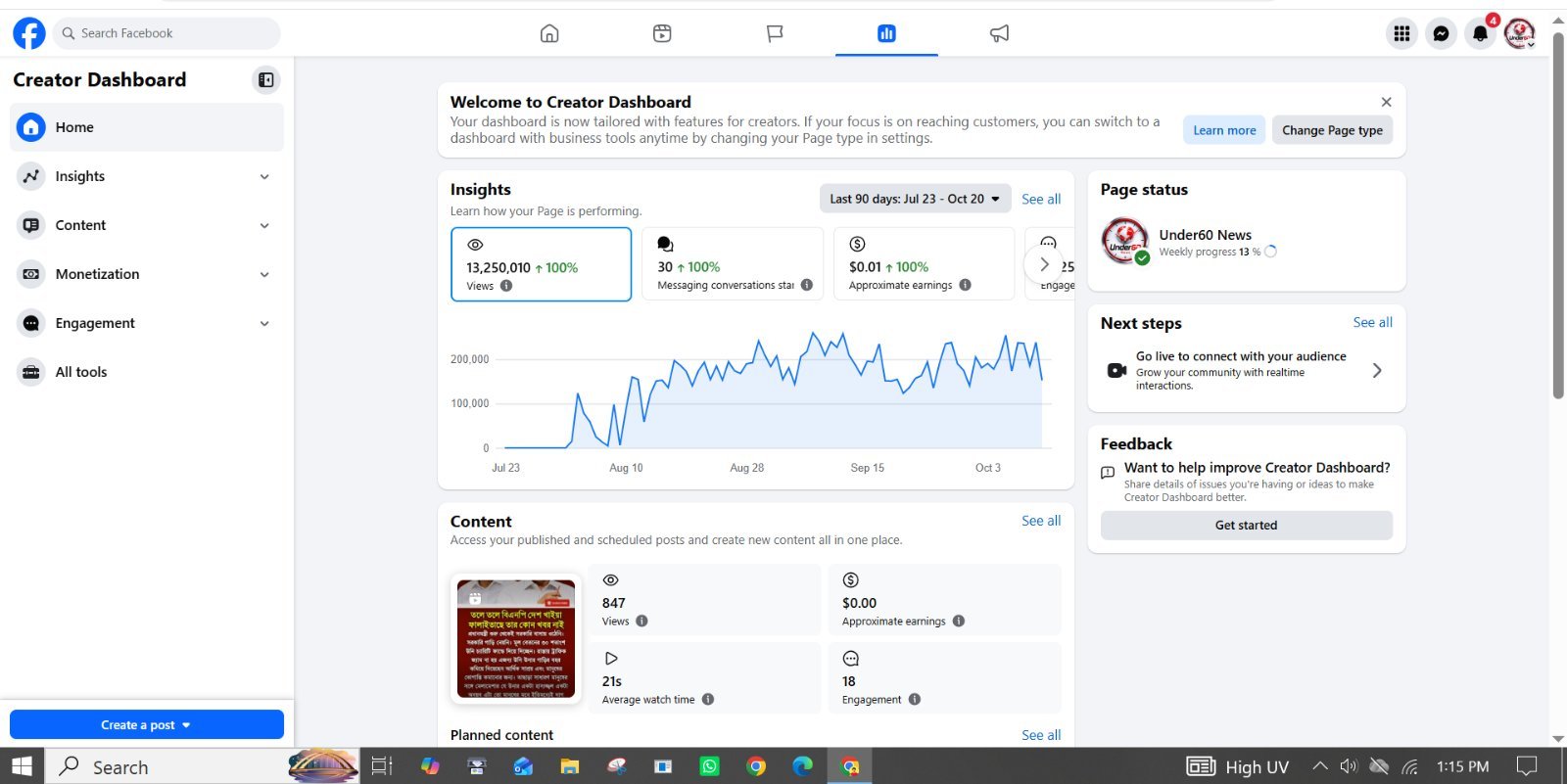The height and width of the screenshot is (784, 1567).
Task: Click the info icon beside Messaging conversations
Action: (807, 285)
